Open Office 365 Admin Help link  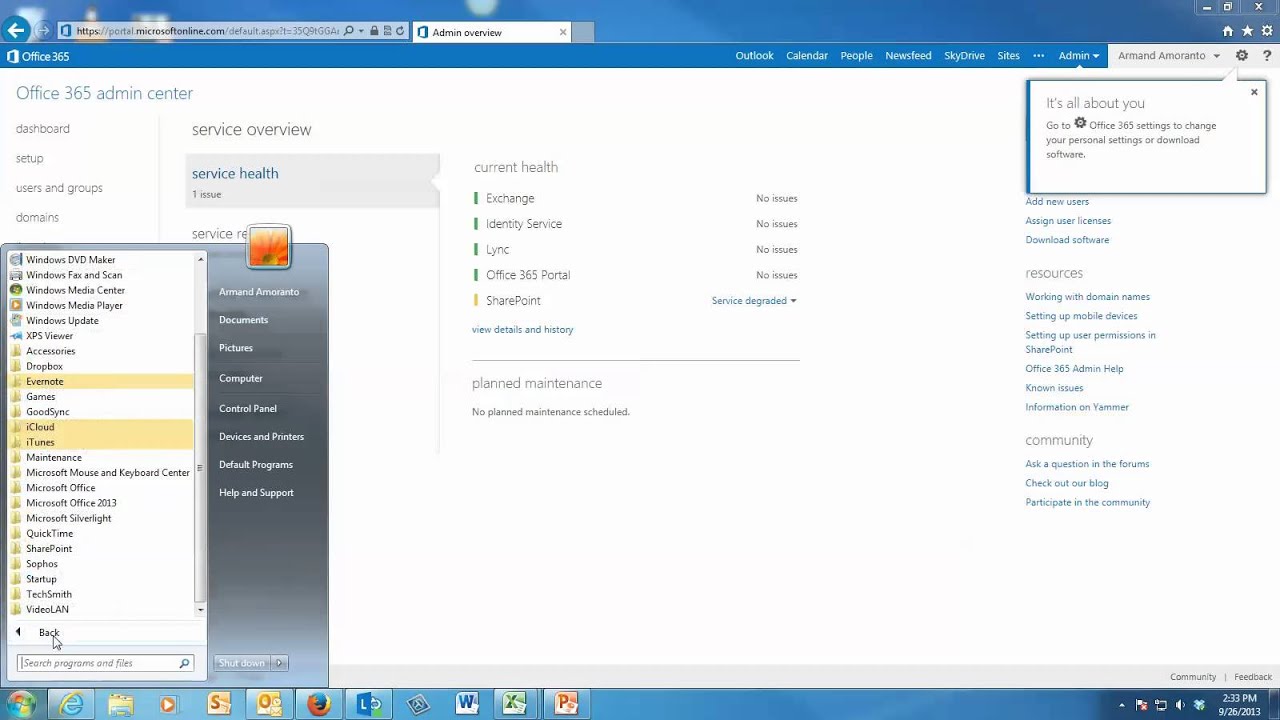pyautogui.click(x=1074, y=369)
